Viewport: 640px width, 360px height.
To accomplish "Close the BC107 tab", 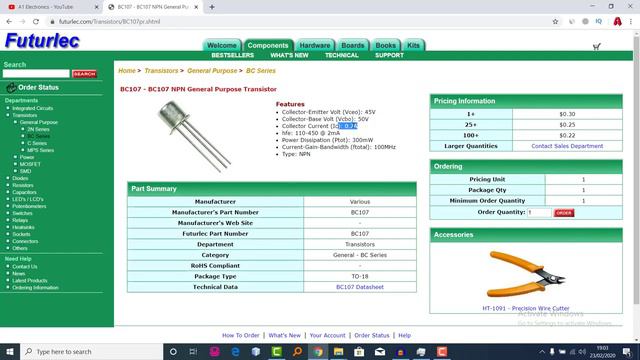I will [196, 7].
